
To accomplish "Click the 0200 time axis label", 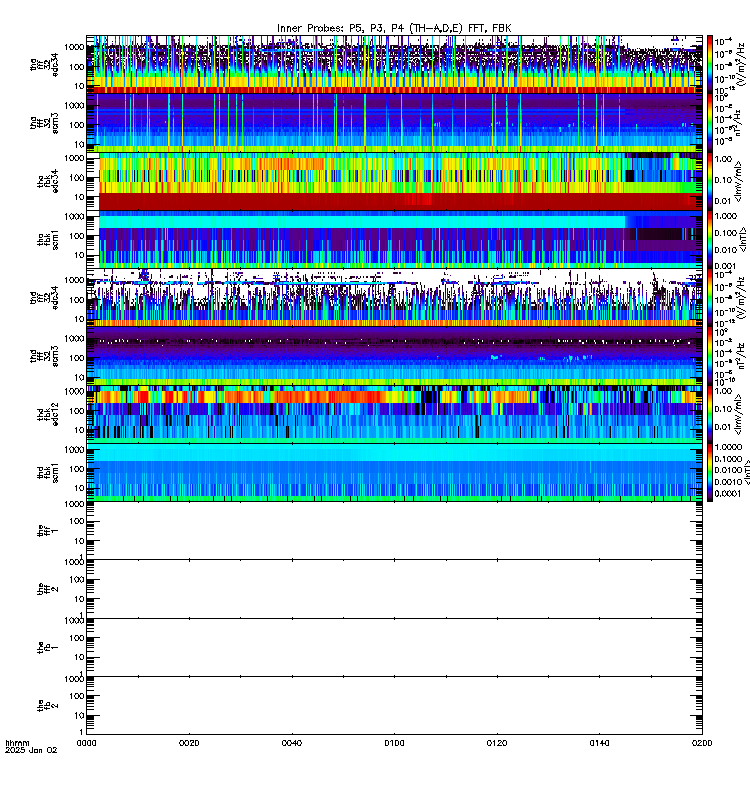I will [702, 743].
